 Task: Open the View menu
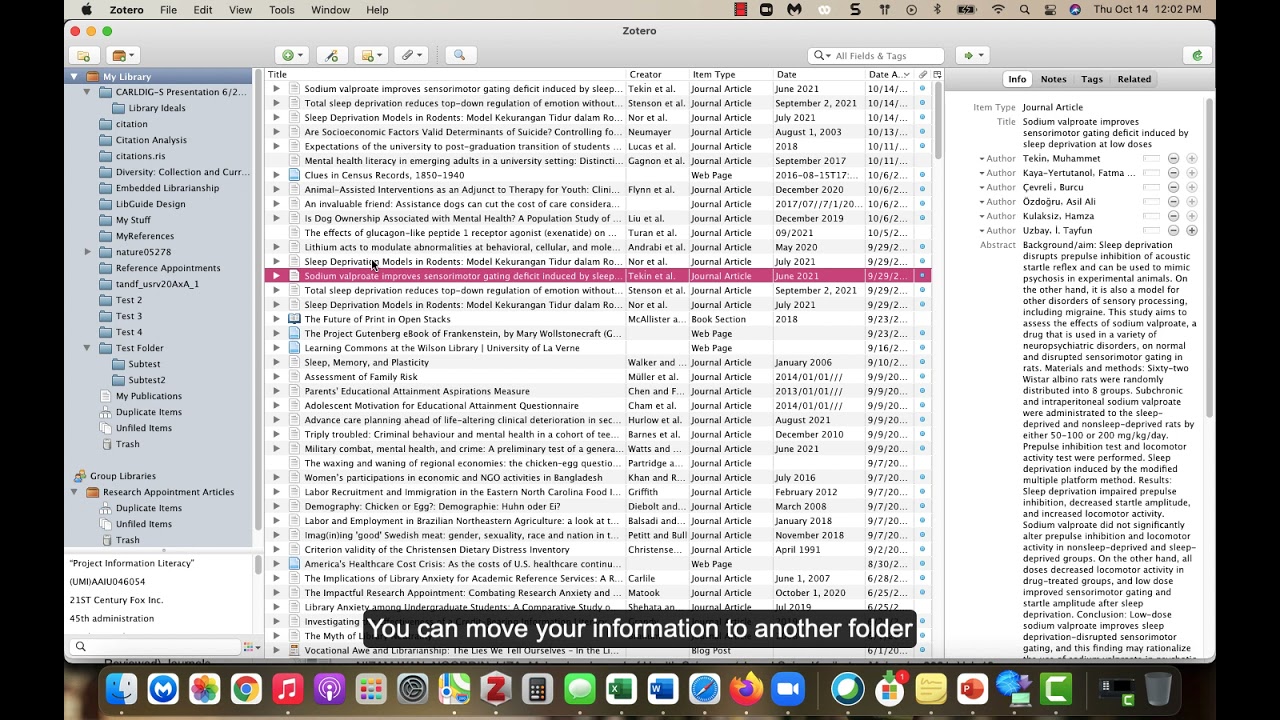click(x=240, y=10)
